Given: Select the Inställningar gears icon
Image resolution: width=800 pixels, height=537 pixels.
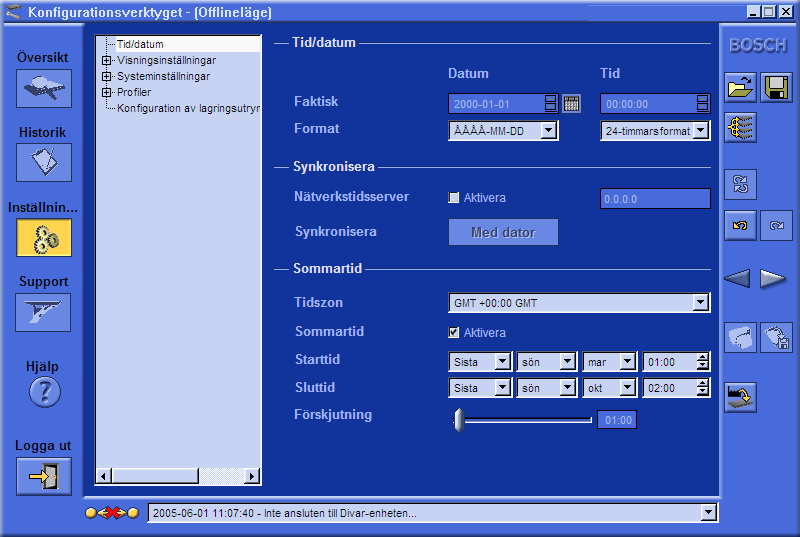Looking at the screenshot, I should [x=44, y=238].
